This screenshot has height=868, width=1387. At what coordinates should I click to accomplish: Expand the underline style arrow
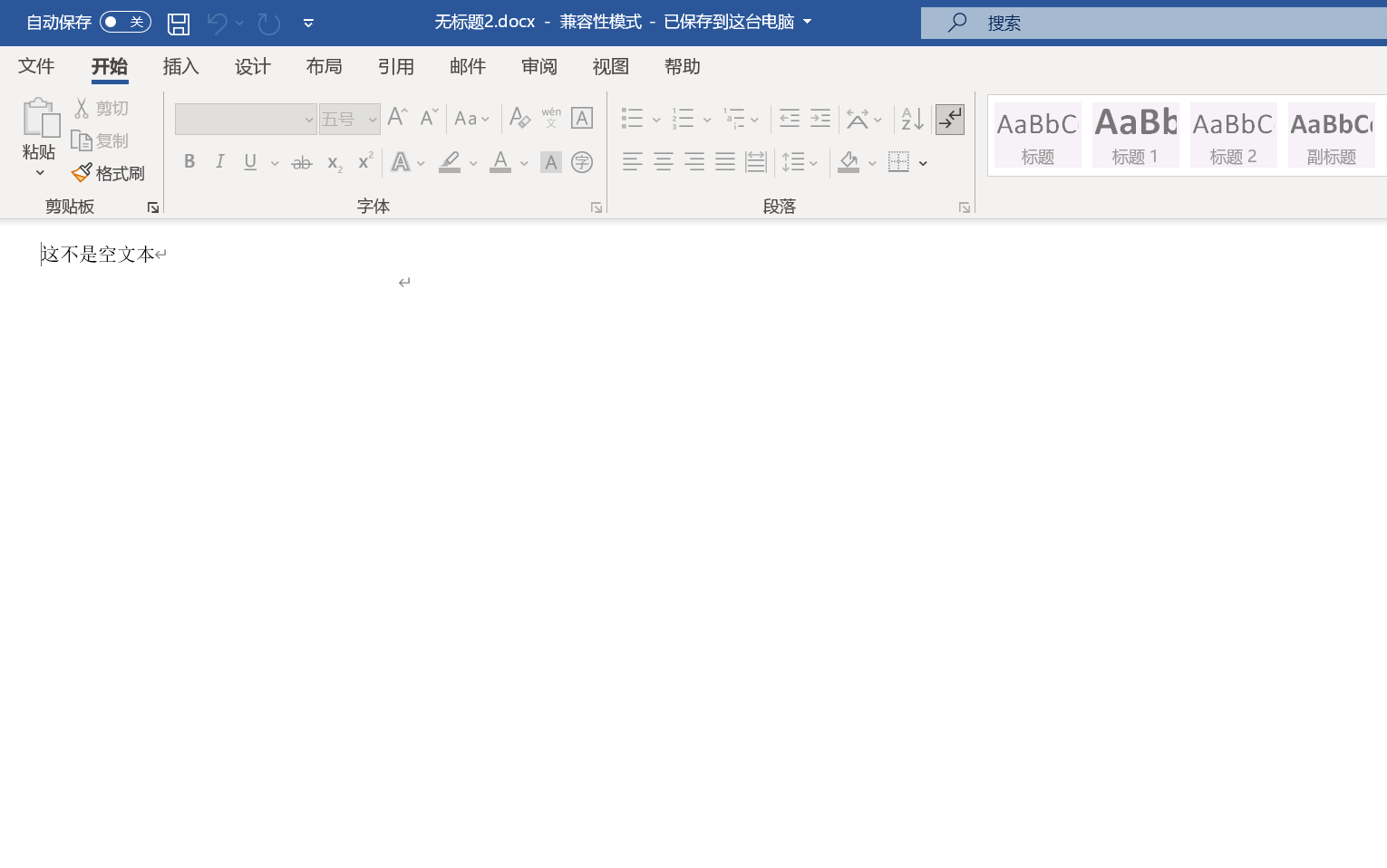[x=275, y=163]
